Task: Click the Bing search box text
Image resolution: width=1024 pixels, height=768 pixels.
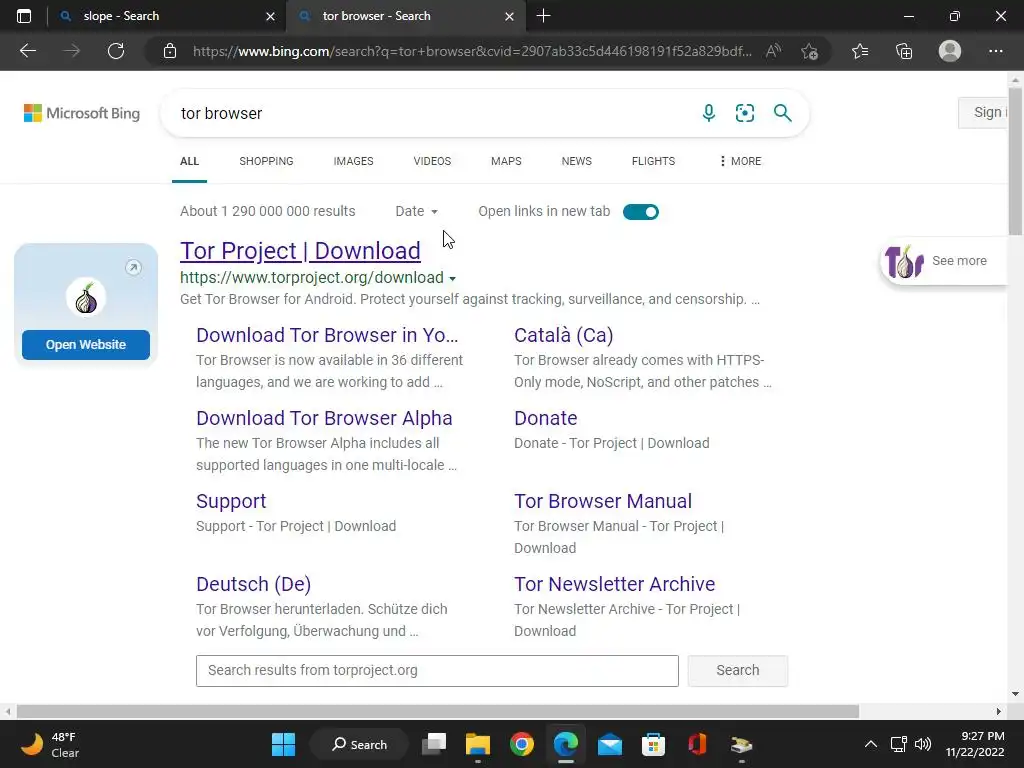Action: click(221, 113)
